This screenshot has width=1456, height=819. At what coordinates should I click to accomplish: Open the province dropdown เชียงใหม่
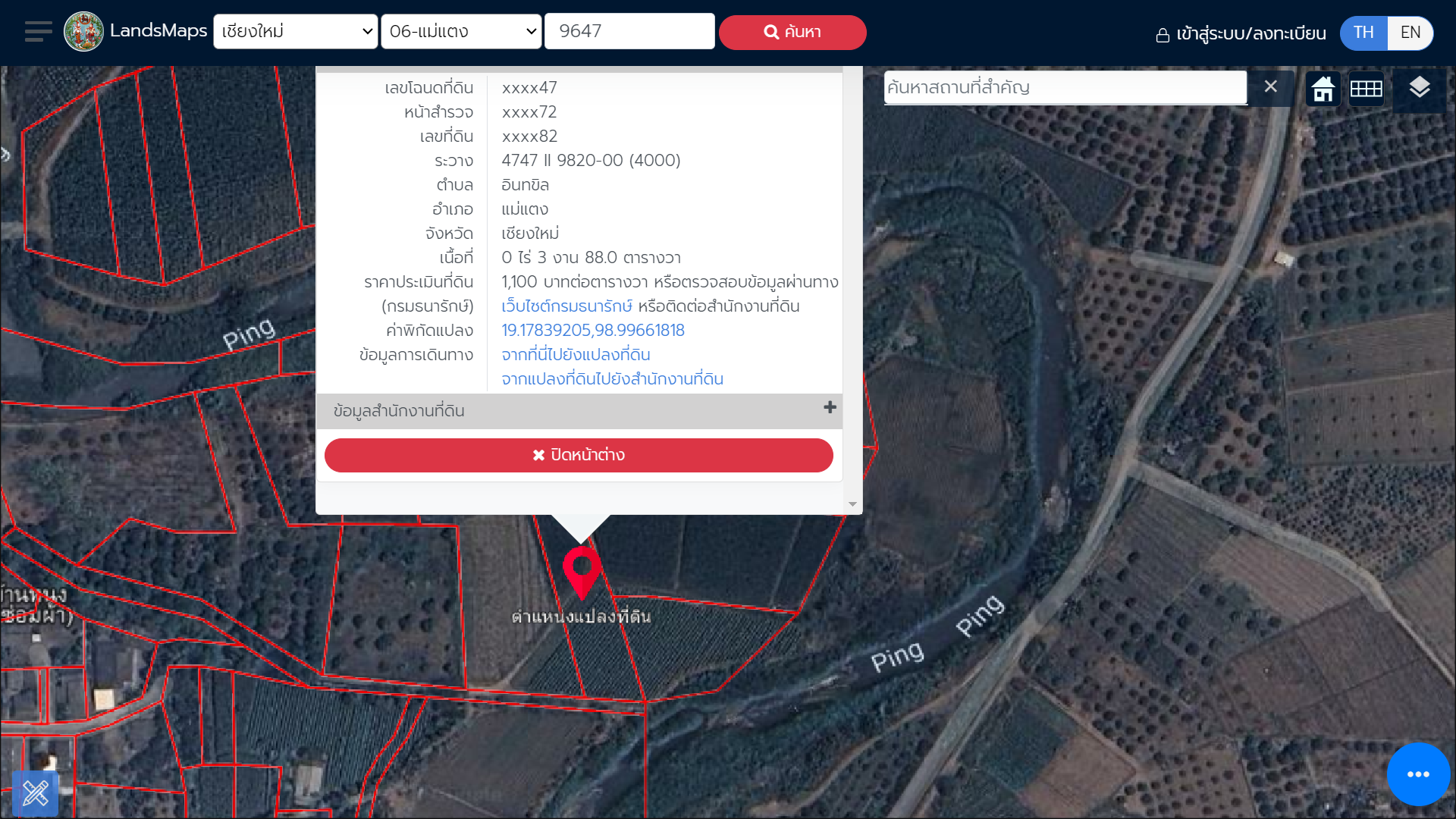(x=296, y=32)
